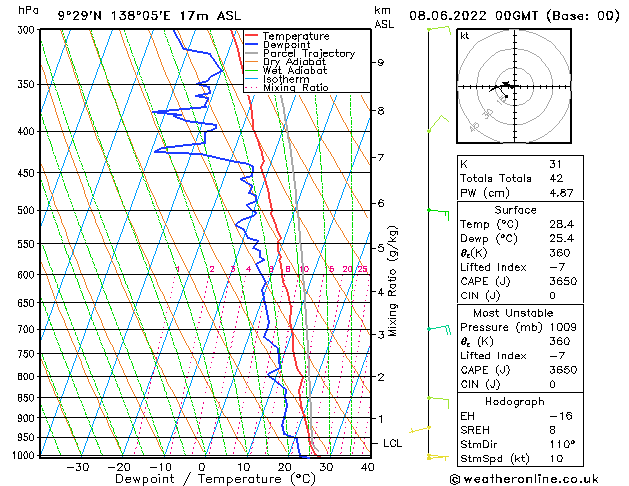Click the hodograph wind plot
Screen dimensions: 629x486
pos(514,86)
